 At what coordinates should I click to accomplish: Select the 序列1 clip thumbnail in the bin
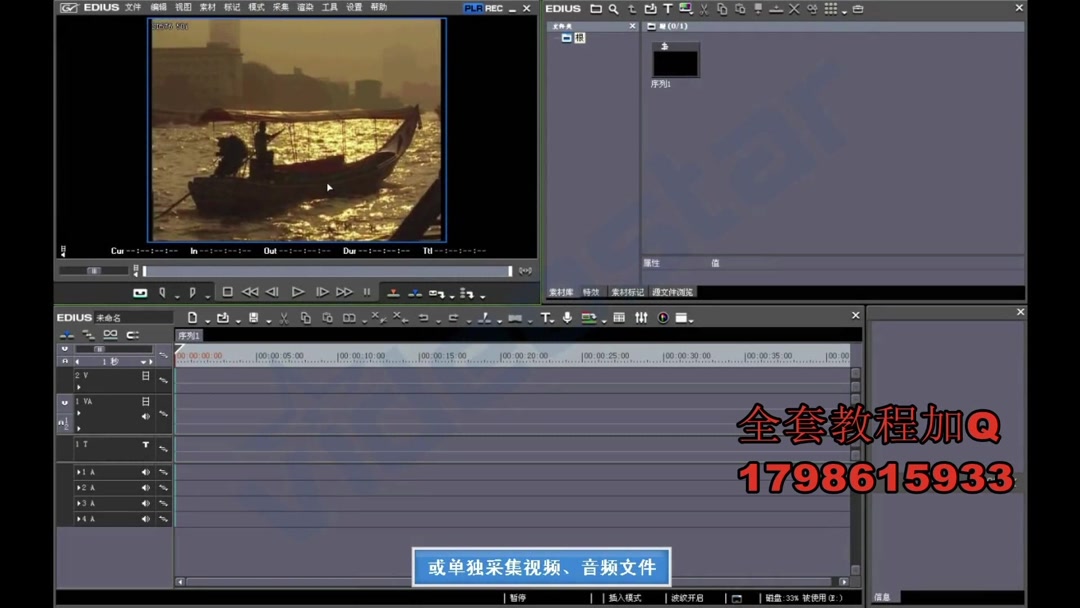pyautogui.click(x=675, y=62)
